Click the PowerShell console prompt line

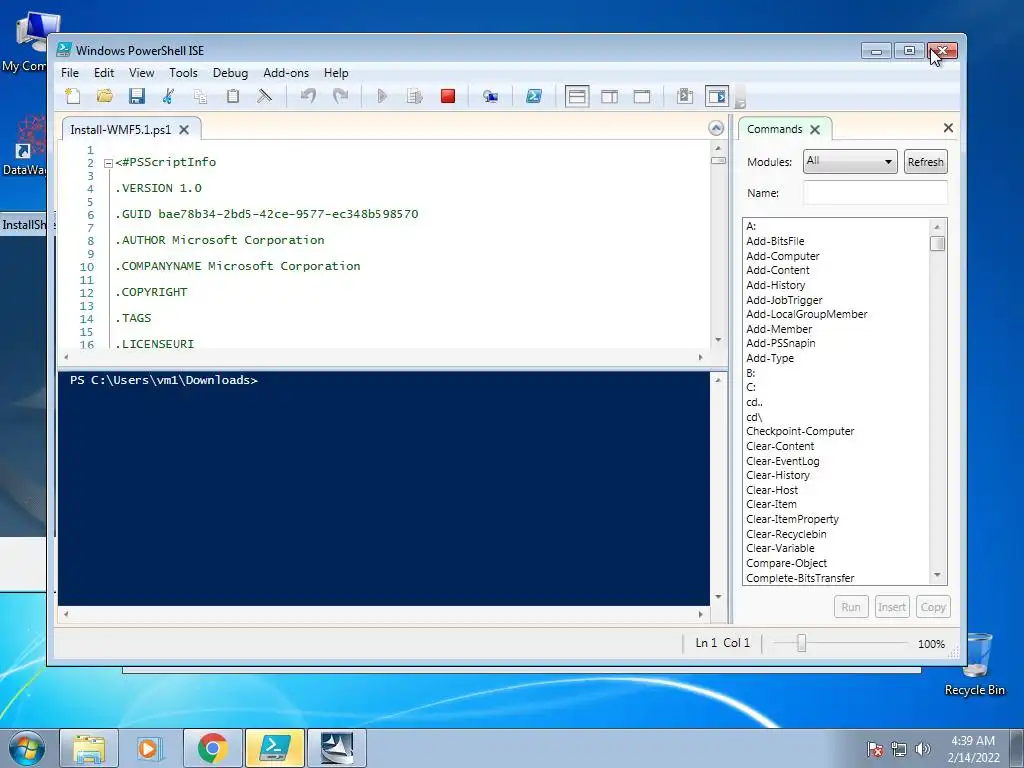click(164, 380)
